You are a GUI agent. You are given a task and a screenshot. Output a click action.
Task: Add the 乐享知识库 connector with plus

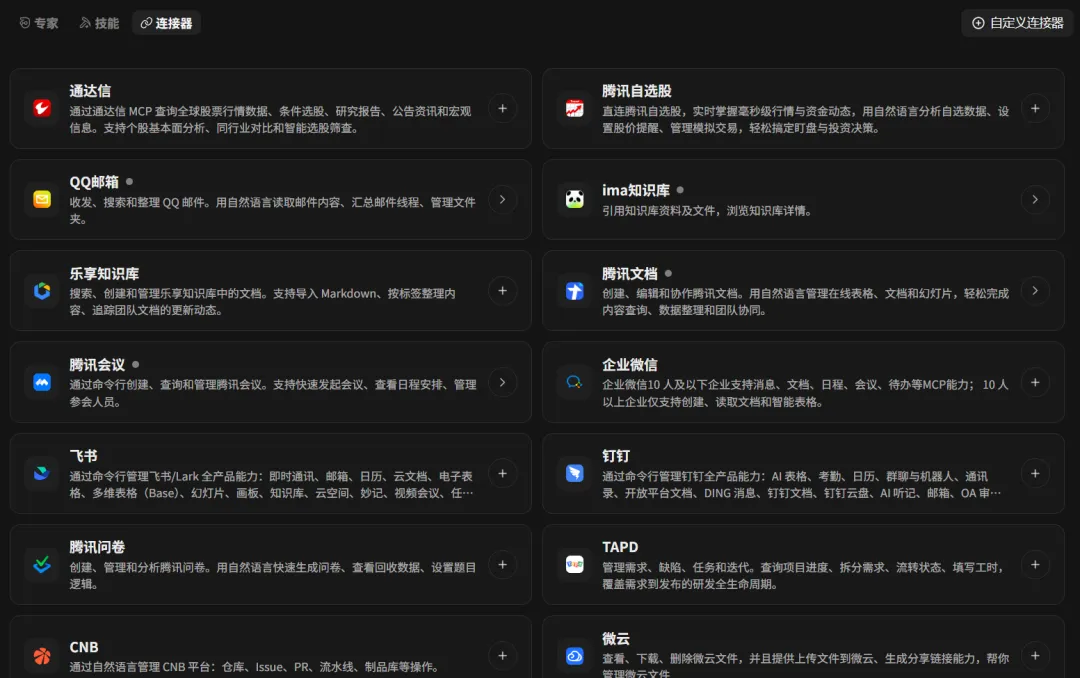coord(503,291)
